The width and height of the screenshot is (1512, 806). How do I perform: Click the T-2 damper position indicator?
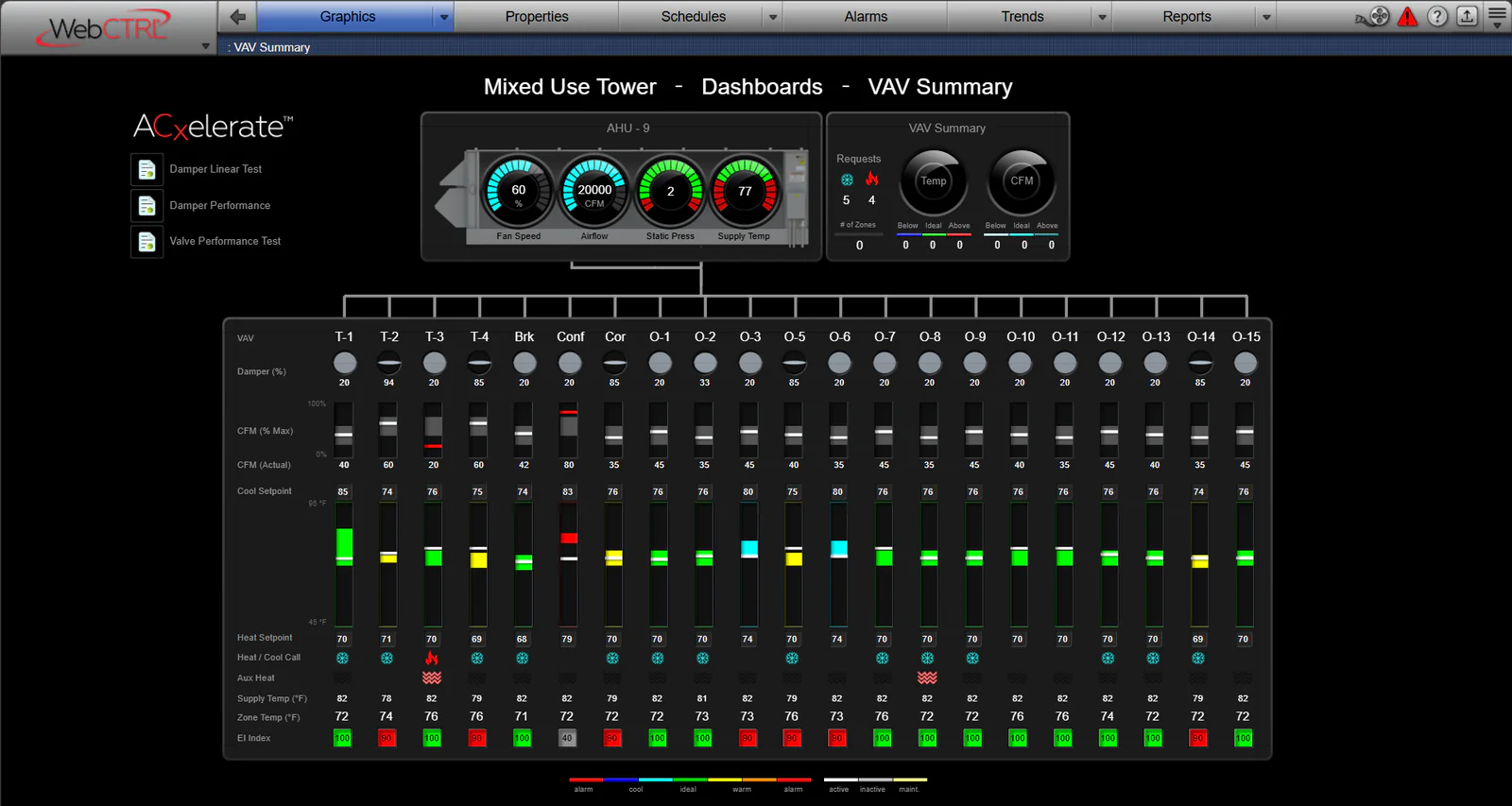point(388,362)
